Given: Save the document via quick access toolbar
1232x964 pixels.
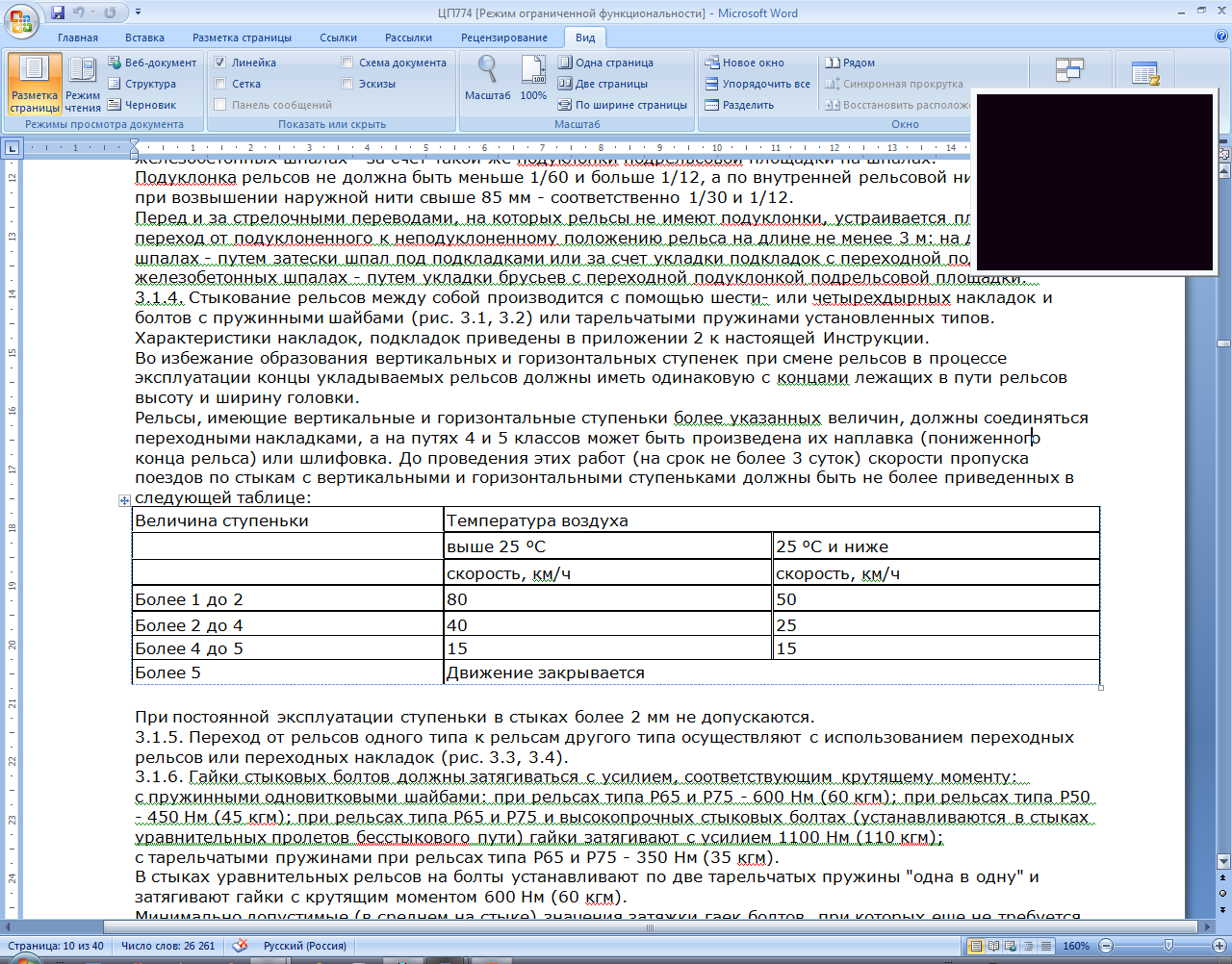Looking at the screenshot, I should 58,13.
